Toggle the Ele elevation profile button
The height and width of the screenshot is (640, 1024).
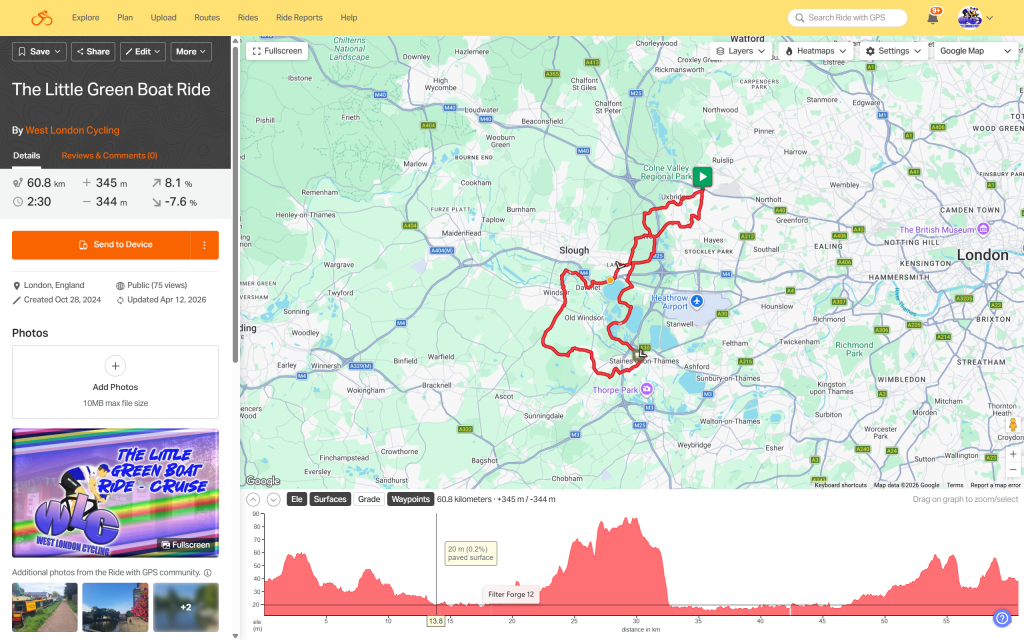click(x=296, y=499)
